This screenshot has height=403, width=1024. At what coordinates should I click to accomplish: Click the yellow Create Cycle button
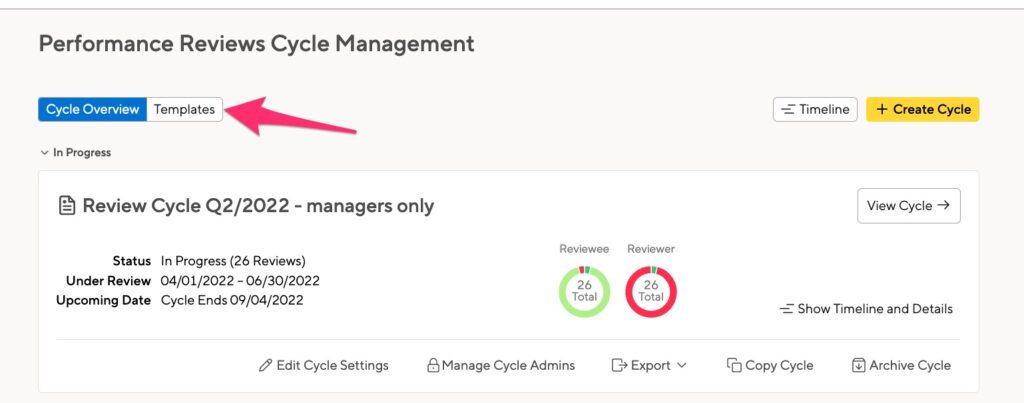tap(922, 109)
